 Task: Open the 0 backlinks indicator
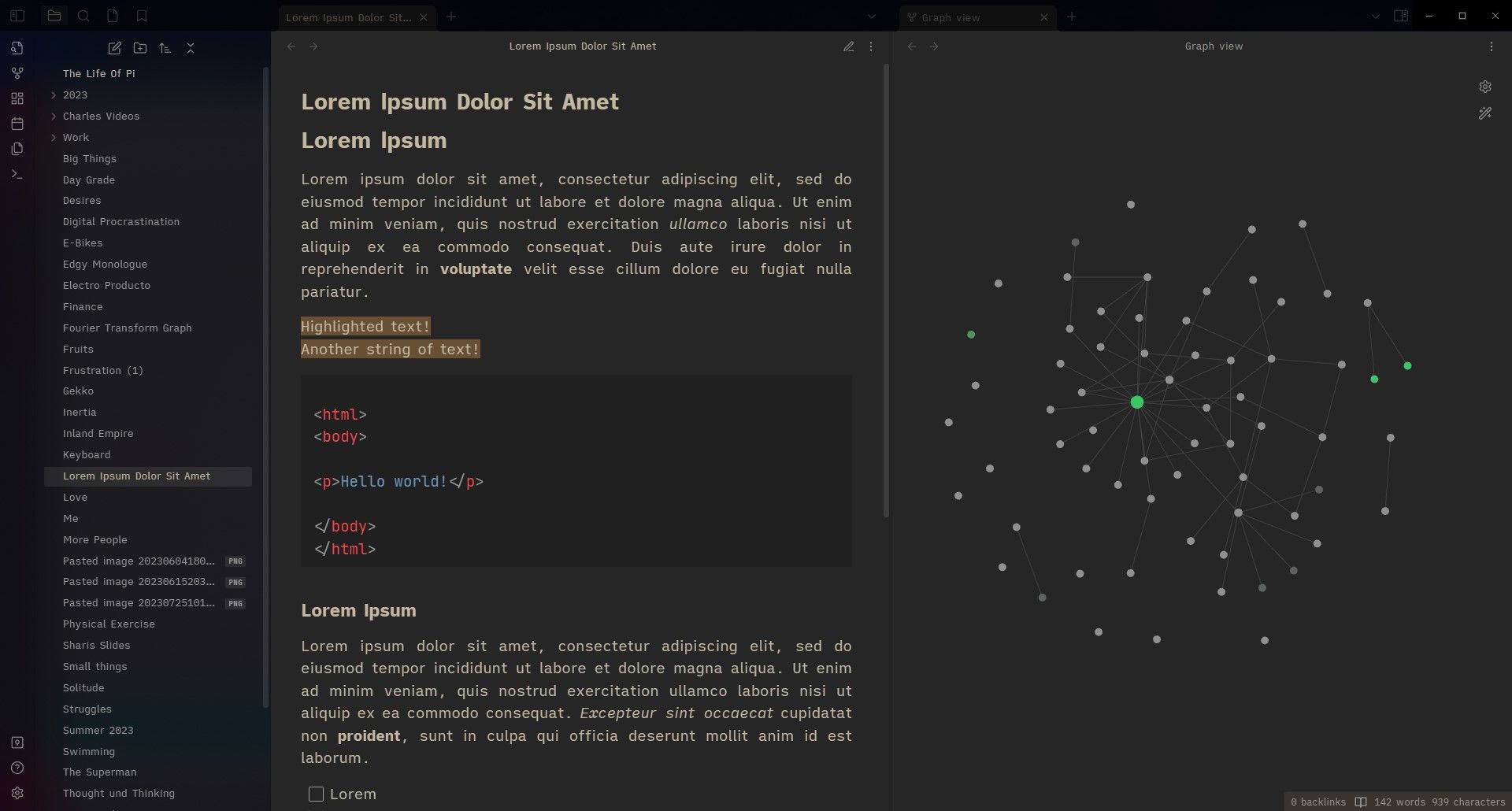tap(1317, 802)
